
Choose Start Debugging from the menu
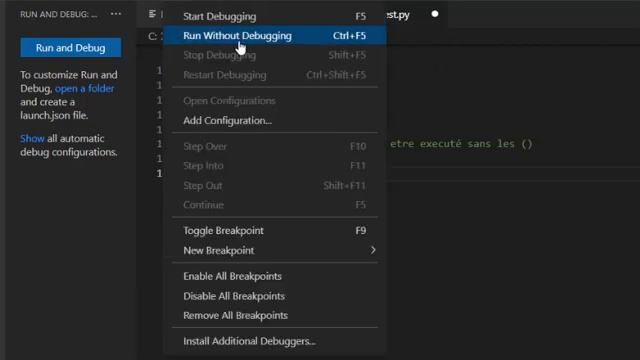[275, 16]
